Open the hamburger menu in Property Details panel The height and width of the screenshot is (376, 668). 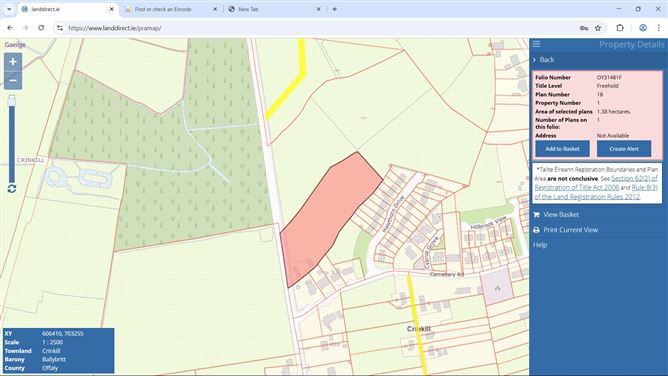tap(536, 44)
